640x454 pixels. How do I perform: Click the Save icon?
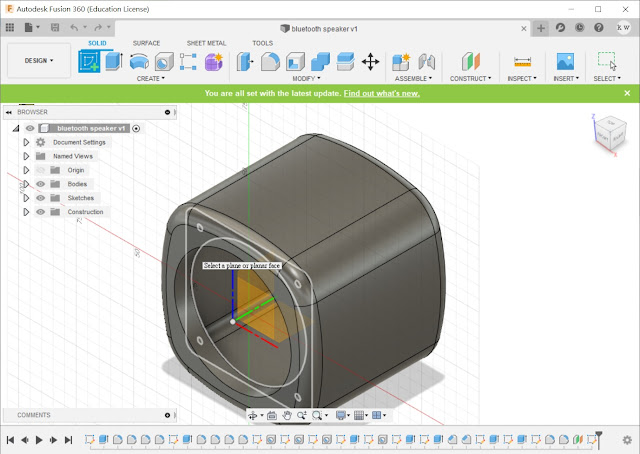55,27
